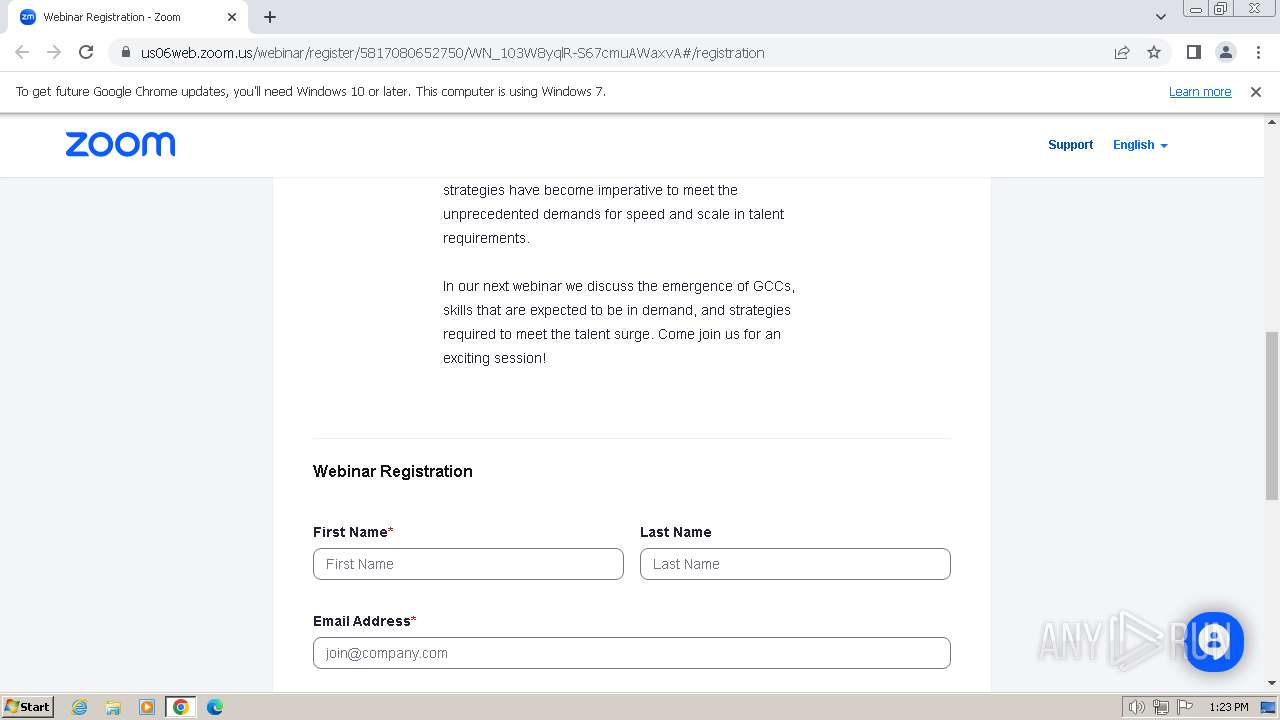
Task: Share this page using the share icon
Action: click(1122, 52)
